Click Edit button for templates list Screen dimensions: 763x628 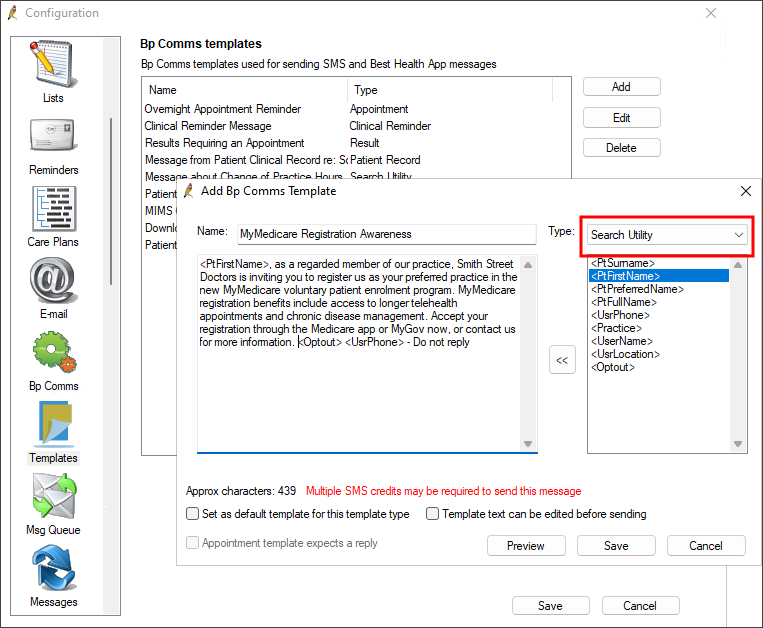[x=621, y=118]
